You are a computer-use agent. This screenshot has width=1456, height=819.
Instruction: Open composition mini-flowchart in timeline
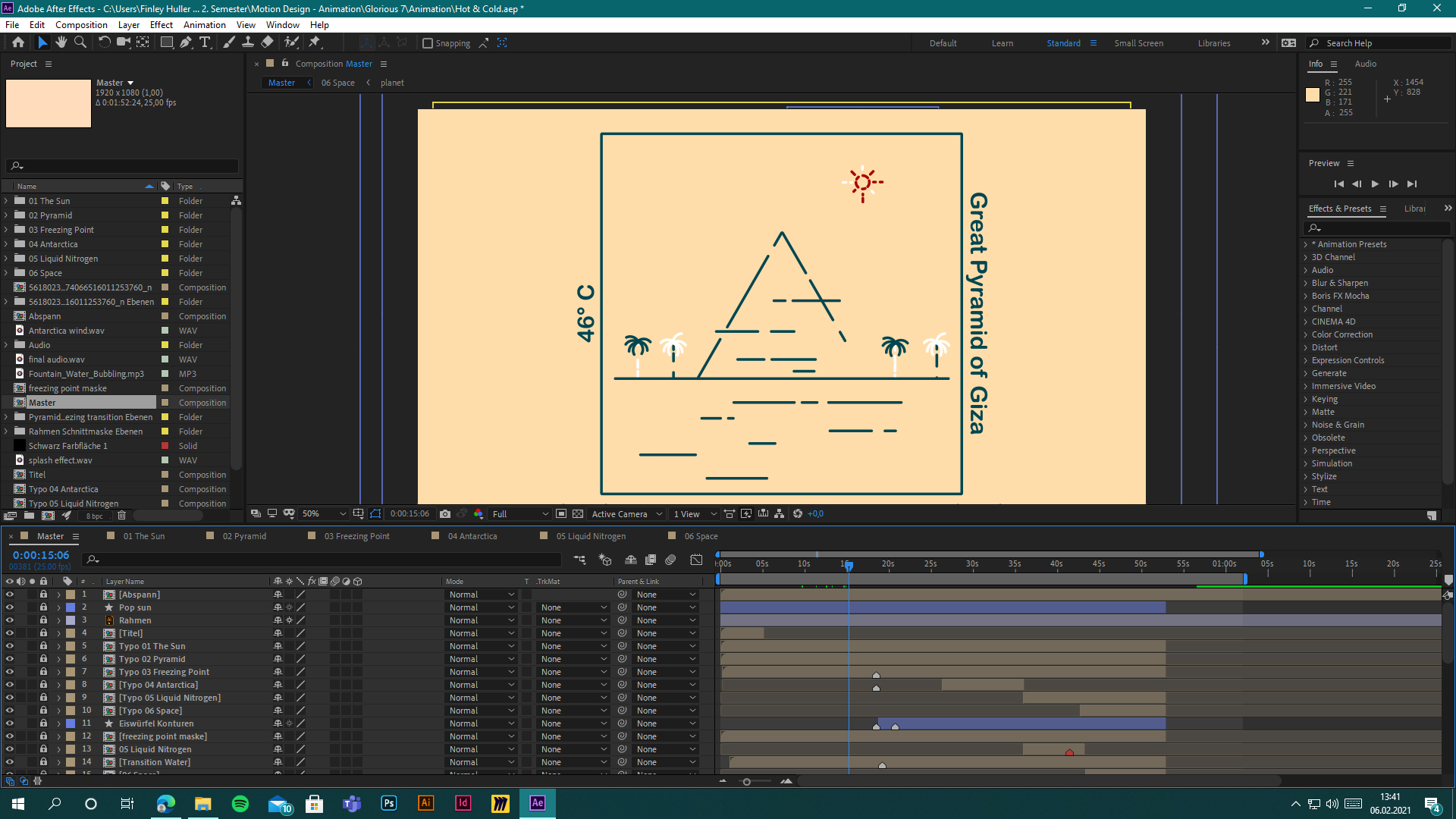(579, 560)
